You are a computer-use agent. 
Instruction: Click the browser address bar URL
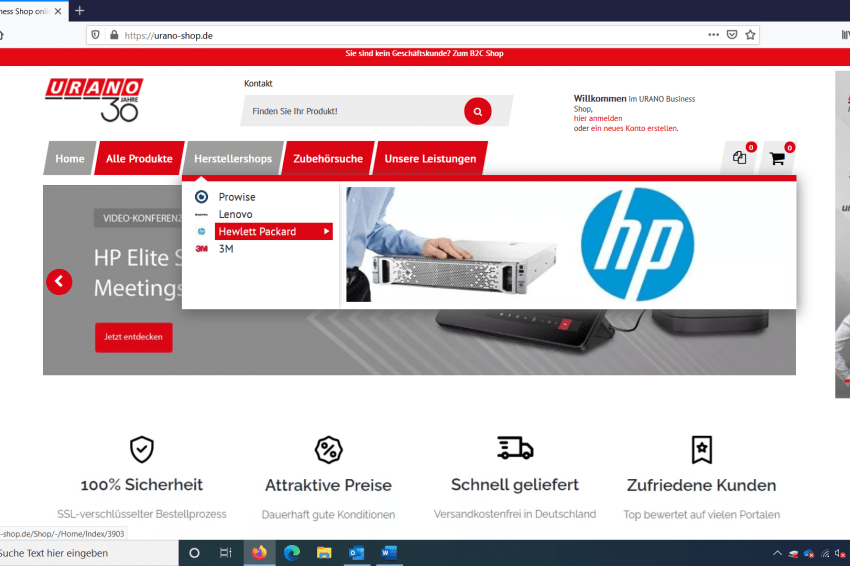[168, 35]
